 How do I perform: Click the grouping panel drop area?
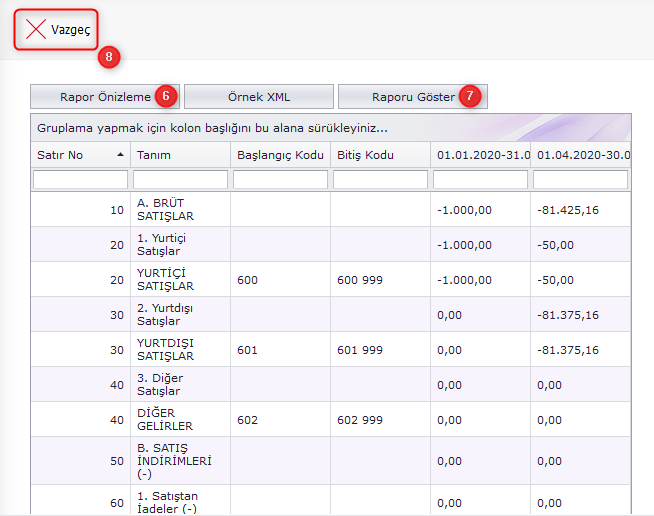[x=330, y=128]
